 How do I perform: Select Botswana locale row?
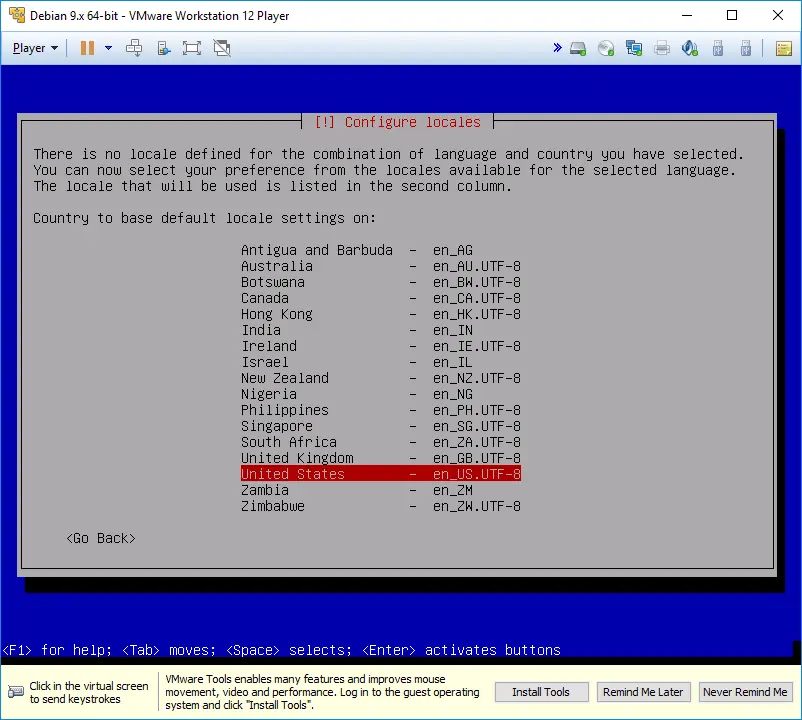coord(381,282)
